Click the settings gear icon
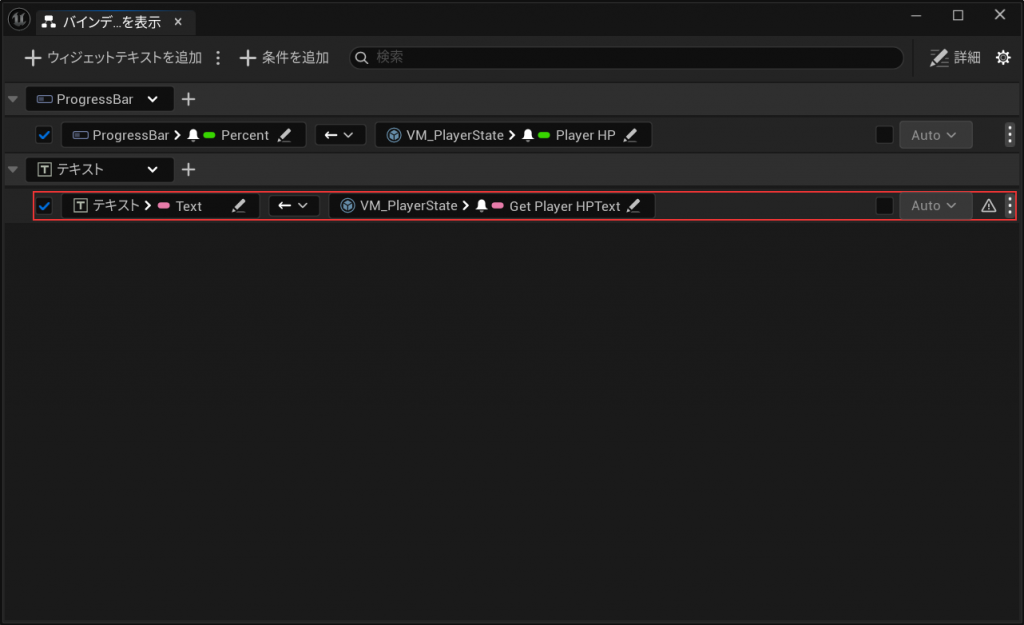Viewport: 1024px width, 625px height. [1003, 58]
